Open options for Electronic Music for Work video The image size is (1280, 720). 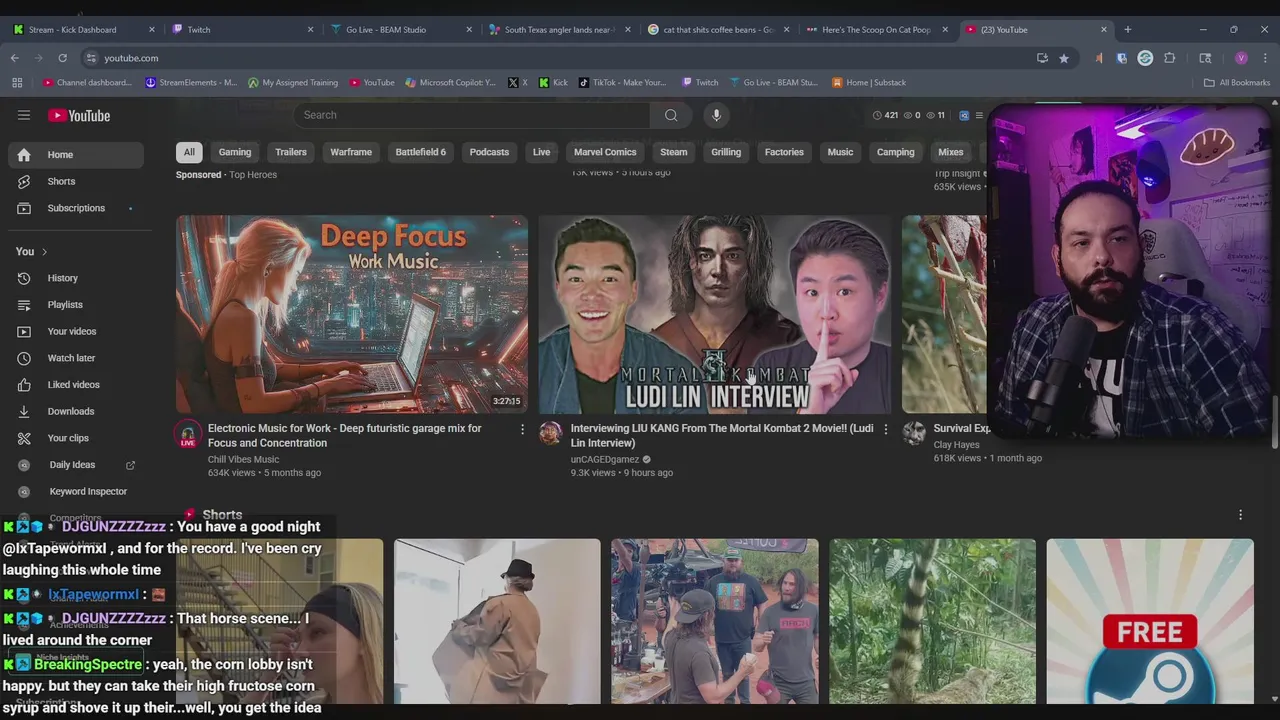522,429
